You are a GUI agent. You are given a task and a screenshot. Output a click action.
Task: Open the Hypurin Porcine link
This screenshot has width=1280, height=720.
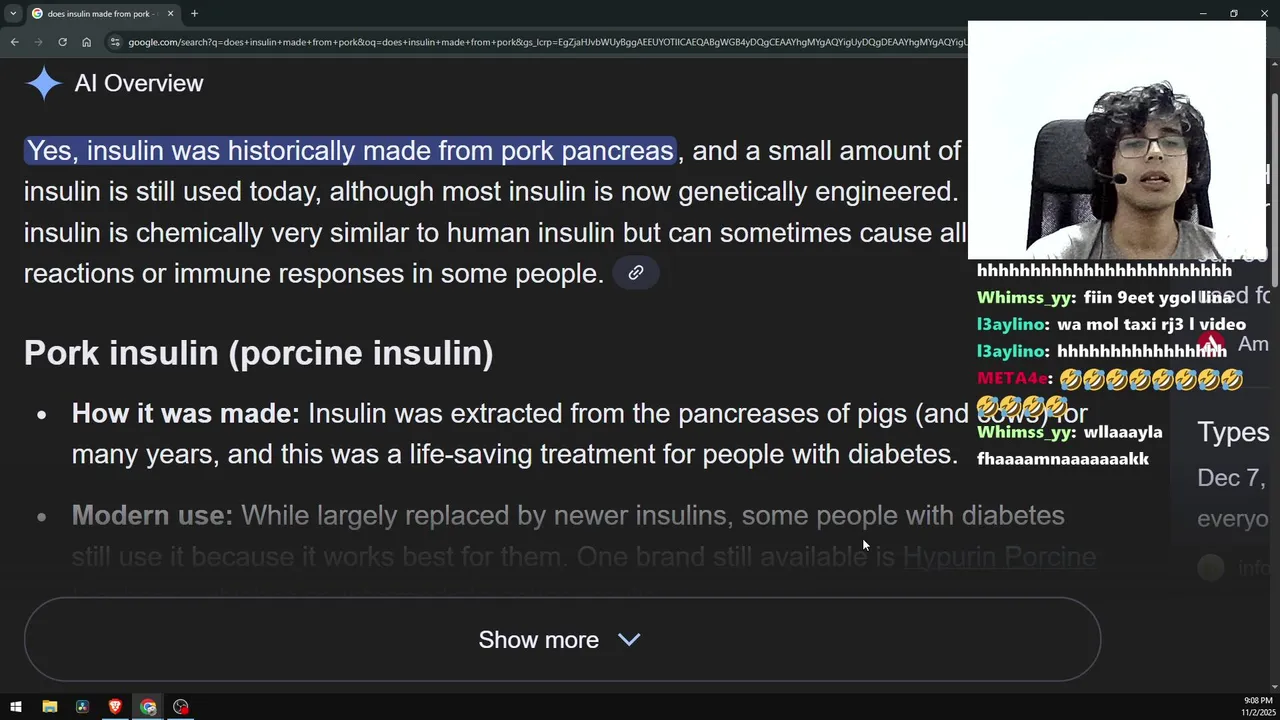(x=999, y=556)
